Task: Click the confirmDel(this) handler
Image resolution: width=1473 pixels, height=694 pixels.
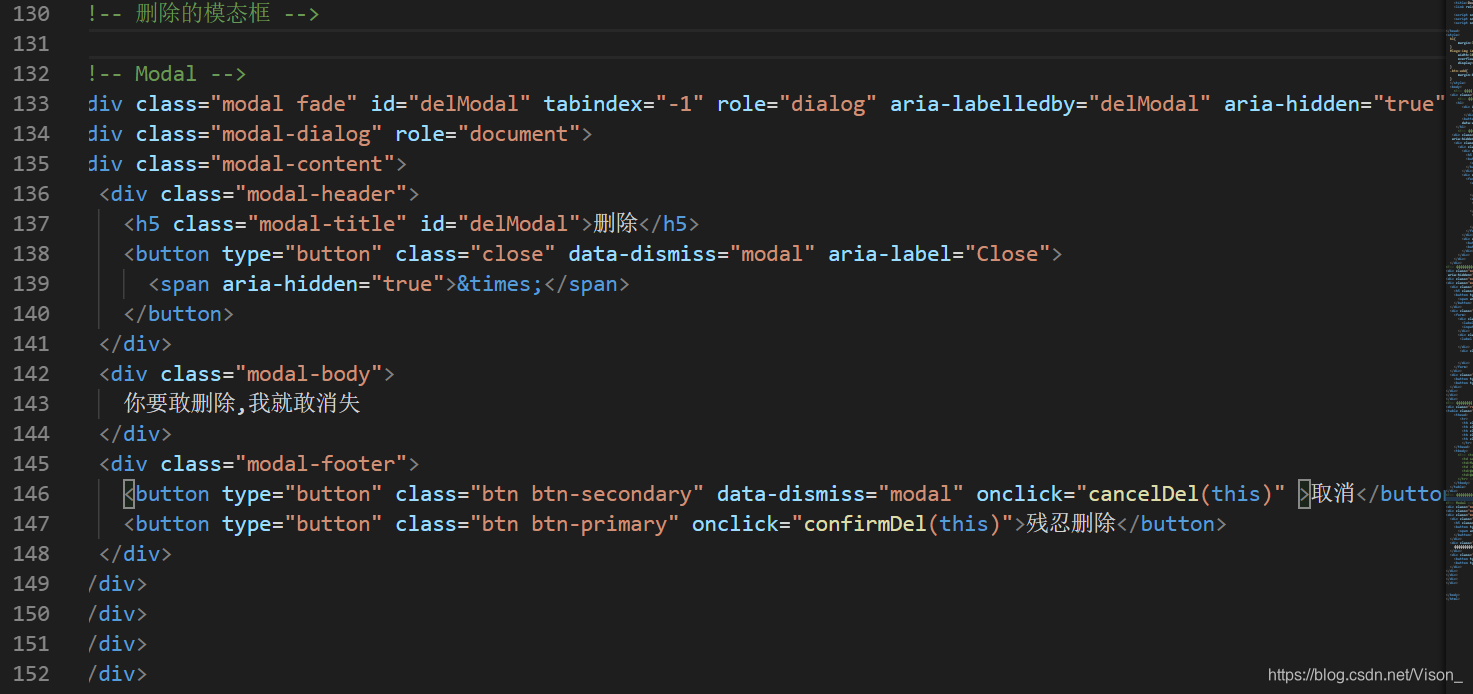Action: 903,524
